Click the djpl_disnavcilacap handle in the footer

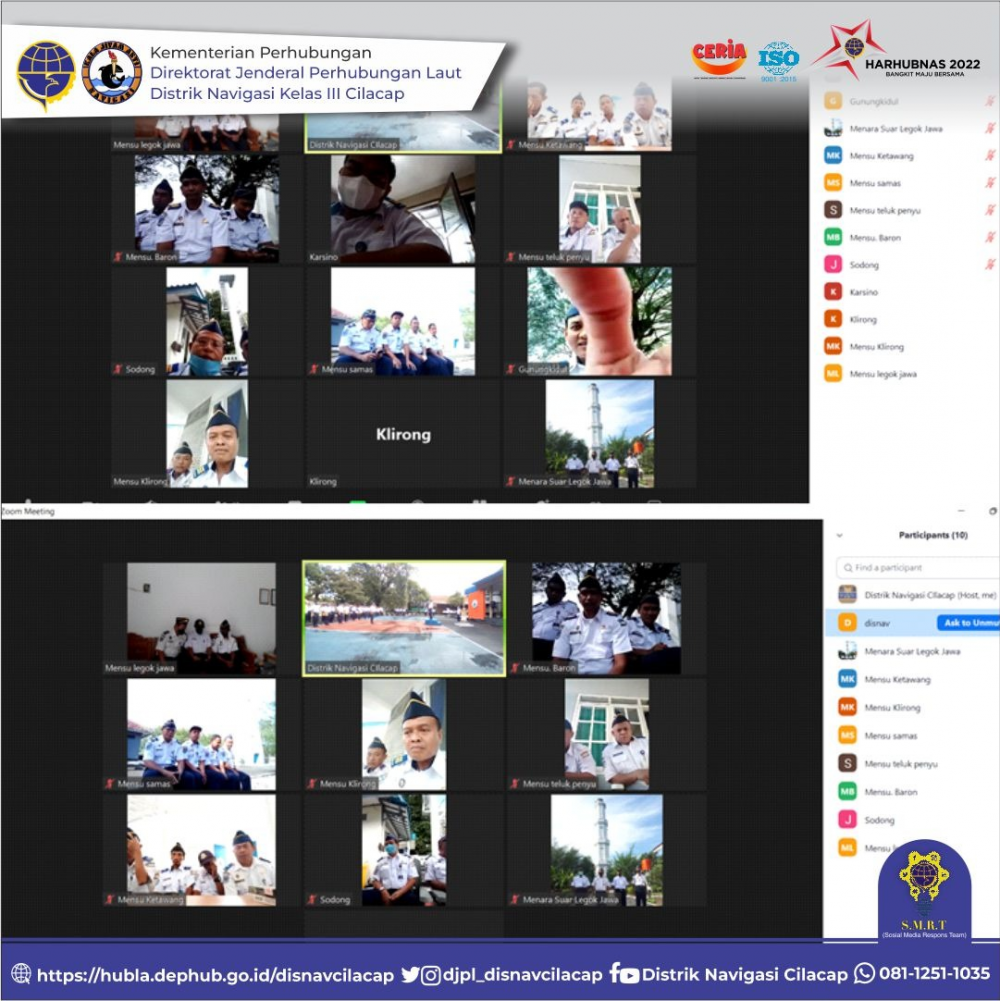(522, 975)
